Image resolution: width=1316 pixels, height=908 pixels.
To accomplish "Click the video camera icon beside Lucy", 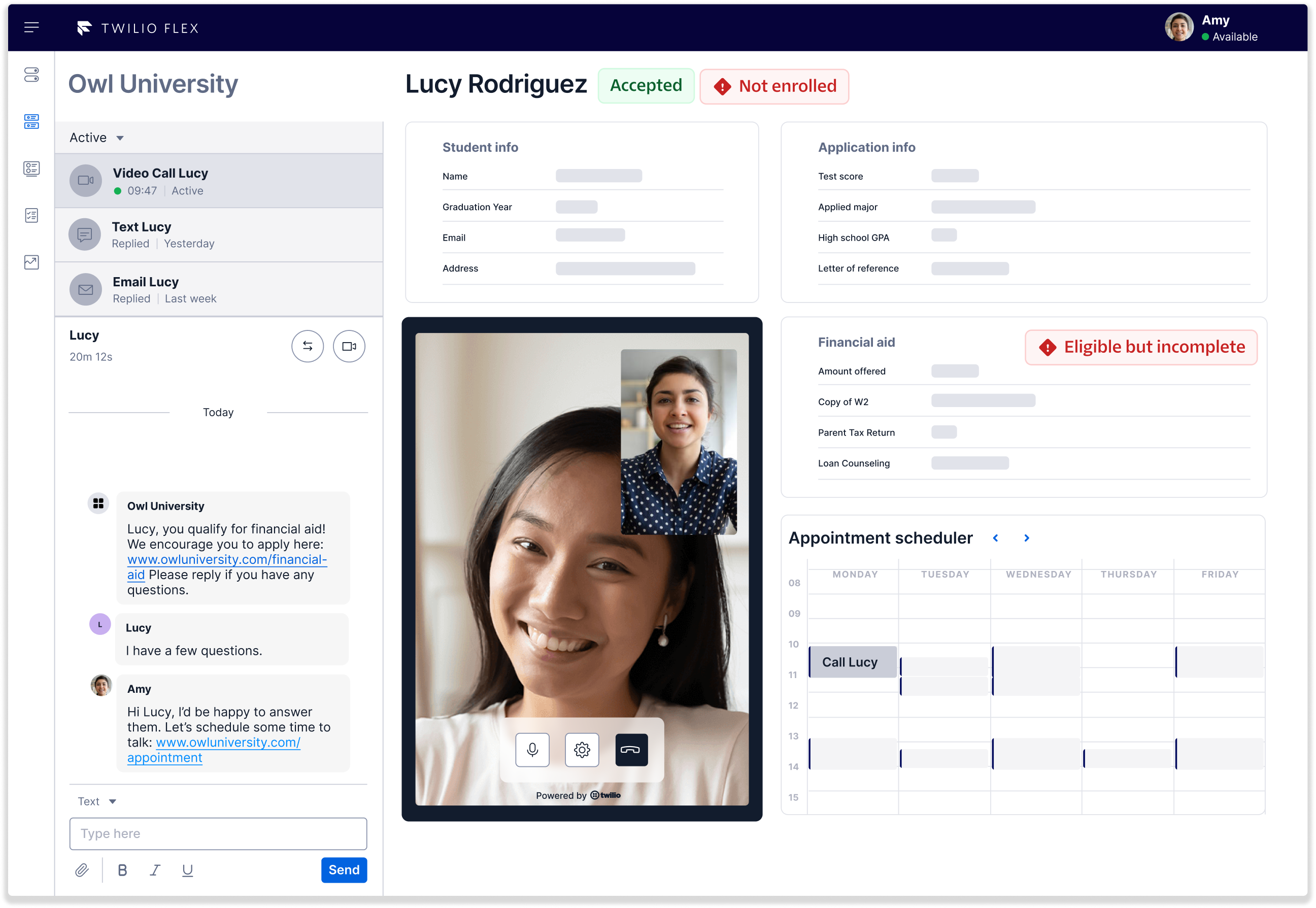I will pyautogui.click(x=349, y=346).
